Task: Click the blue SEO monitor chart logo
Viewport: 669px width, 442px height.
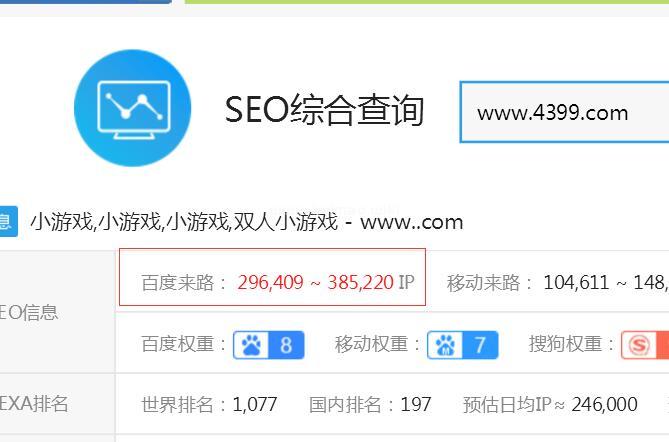Action: (132, 108)
